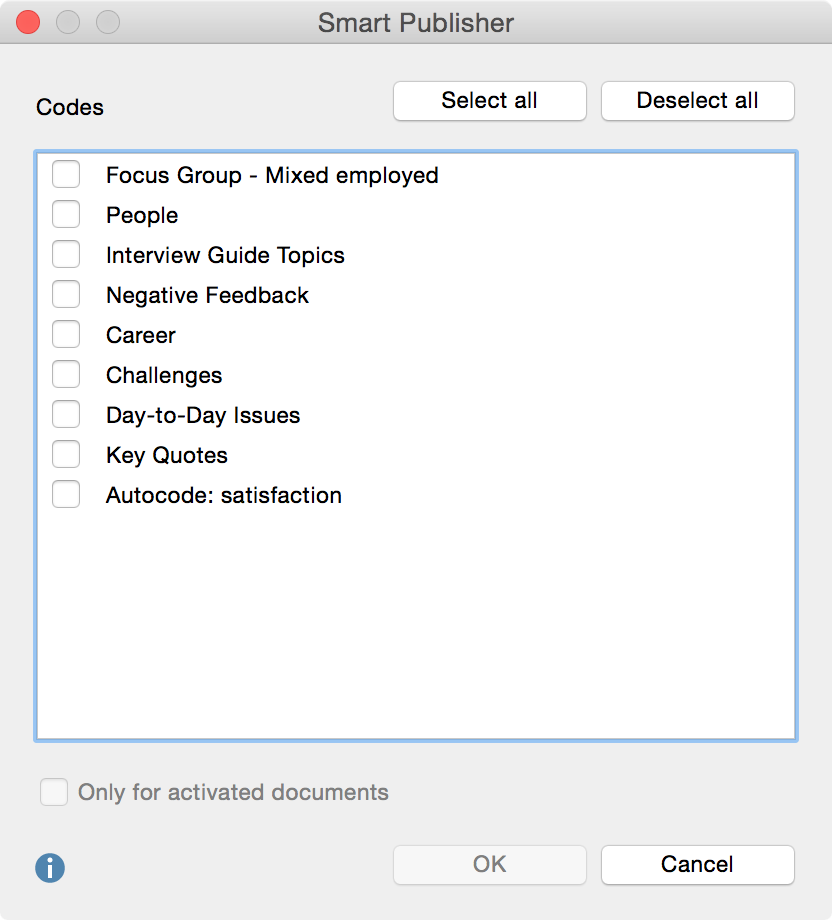This screenshot has height=920, width=832.
Task: Toggle the Career code checkbox
Action: pos(66,335)
